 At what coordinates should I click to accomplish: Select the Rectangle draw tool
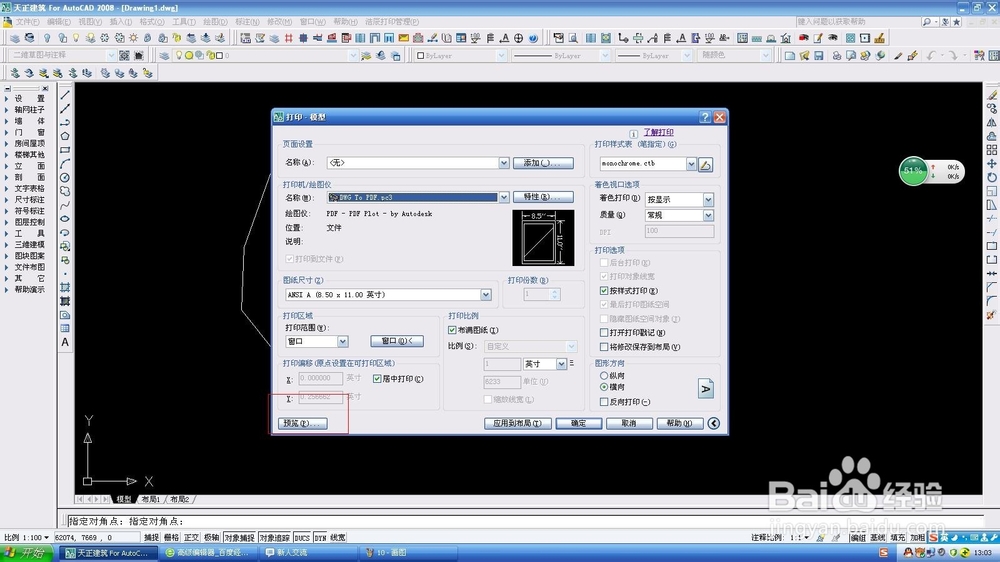tap(65, 150)
